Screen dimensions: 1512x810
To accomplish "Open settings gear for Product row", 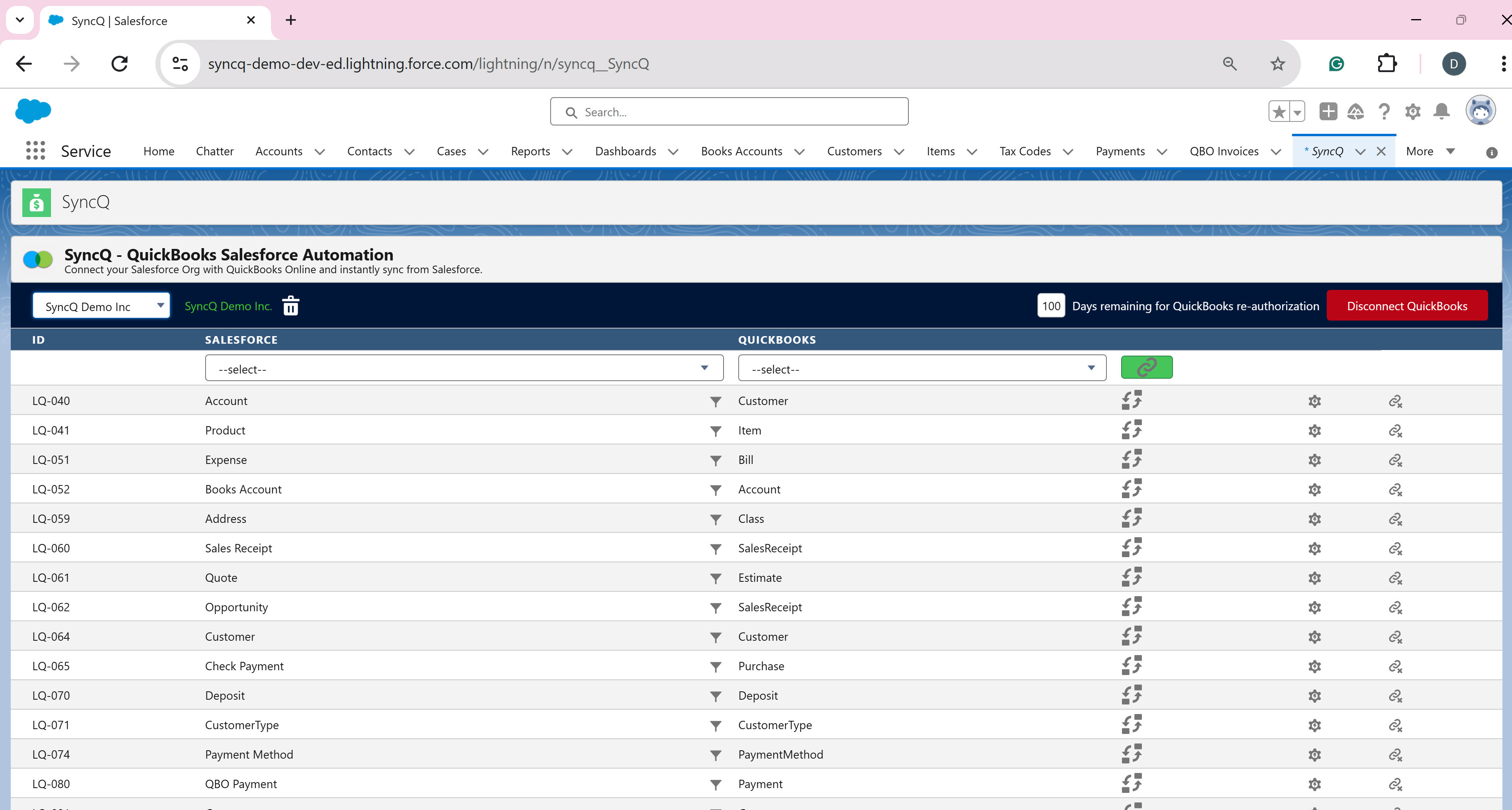I will click(x=1314, y=430).
